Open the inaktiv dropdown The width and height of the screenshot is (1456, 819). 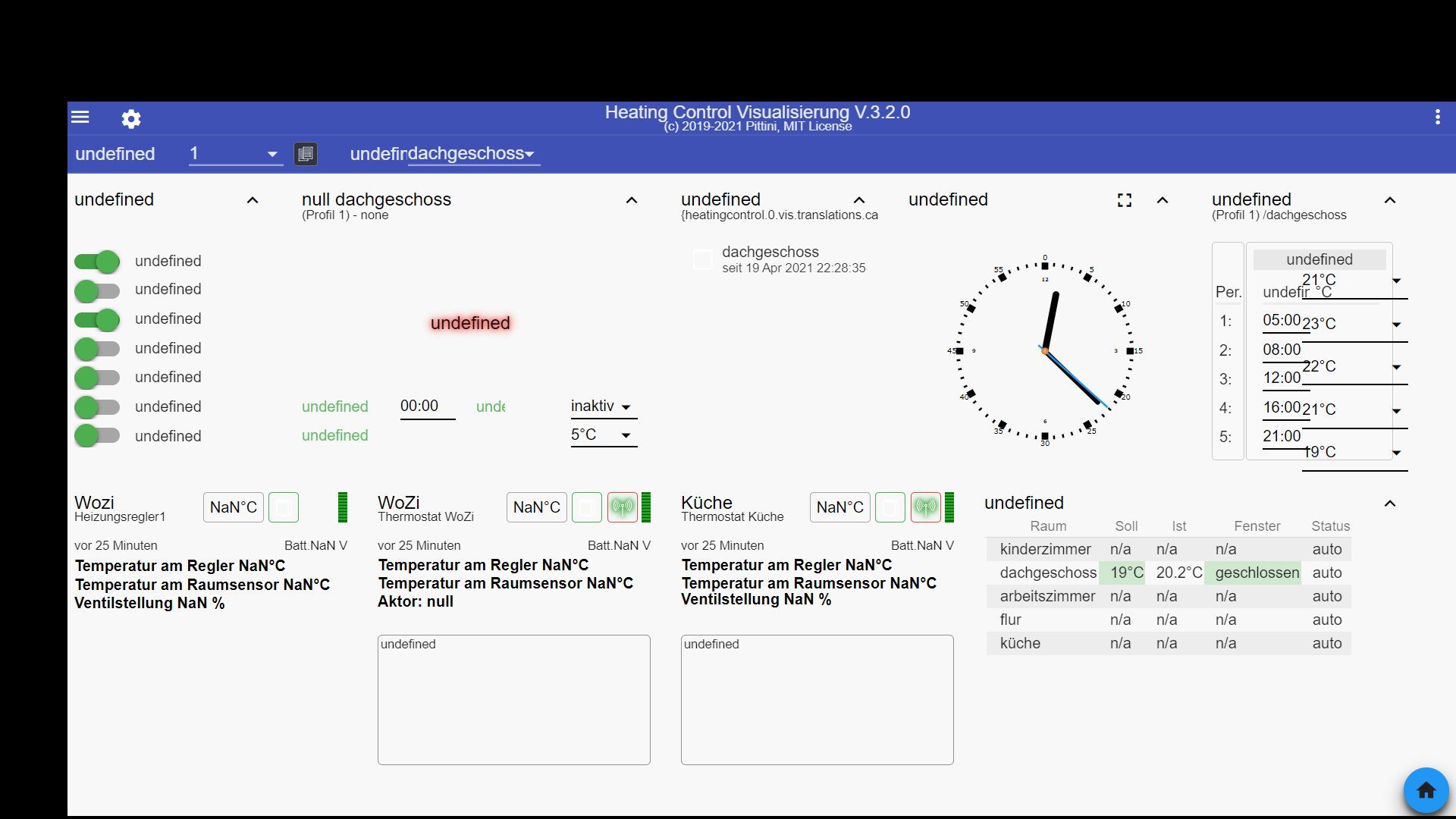pos(603,407)
